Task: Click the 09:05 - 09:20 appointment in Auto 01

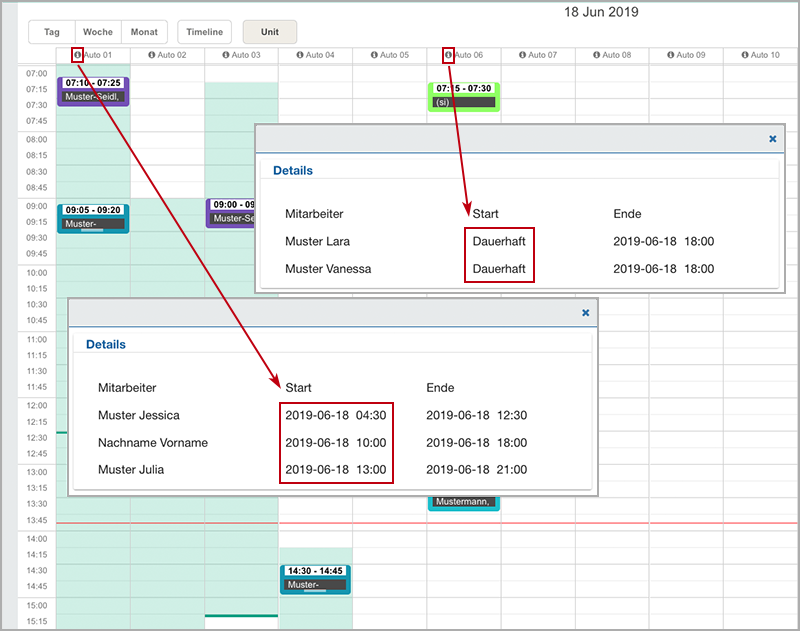Action: click(x=94, y=217)
